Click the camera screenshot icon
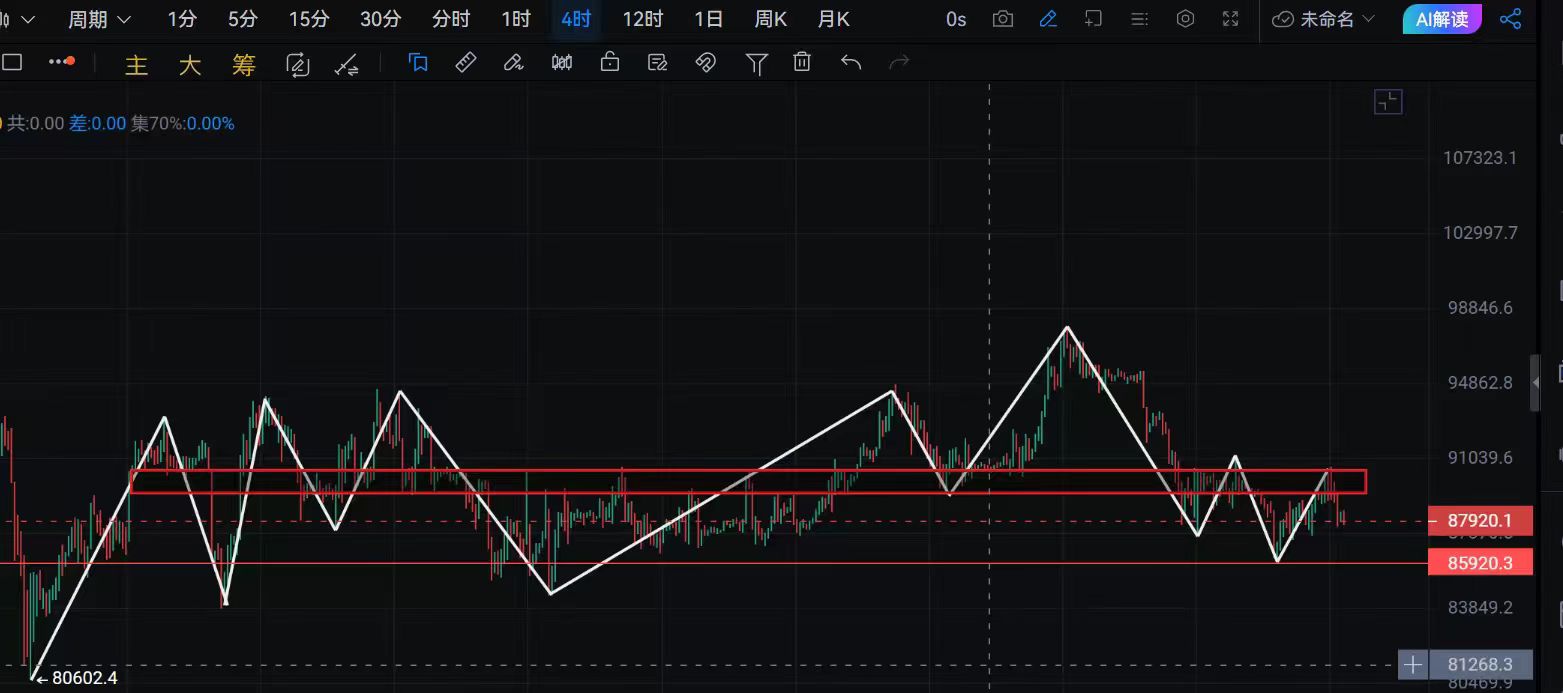This screenshot has width=1563, height=693. [1002, 19]
